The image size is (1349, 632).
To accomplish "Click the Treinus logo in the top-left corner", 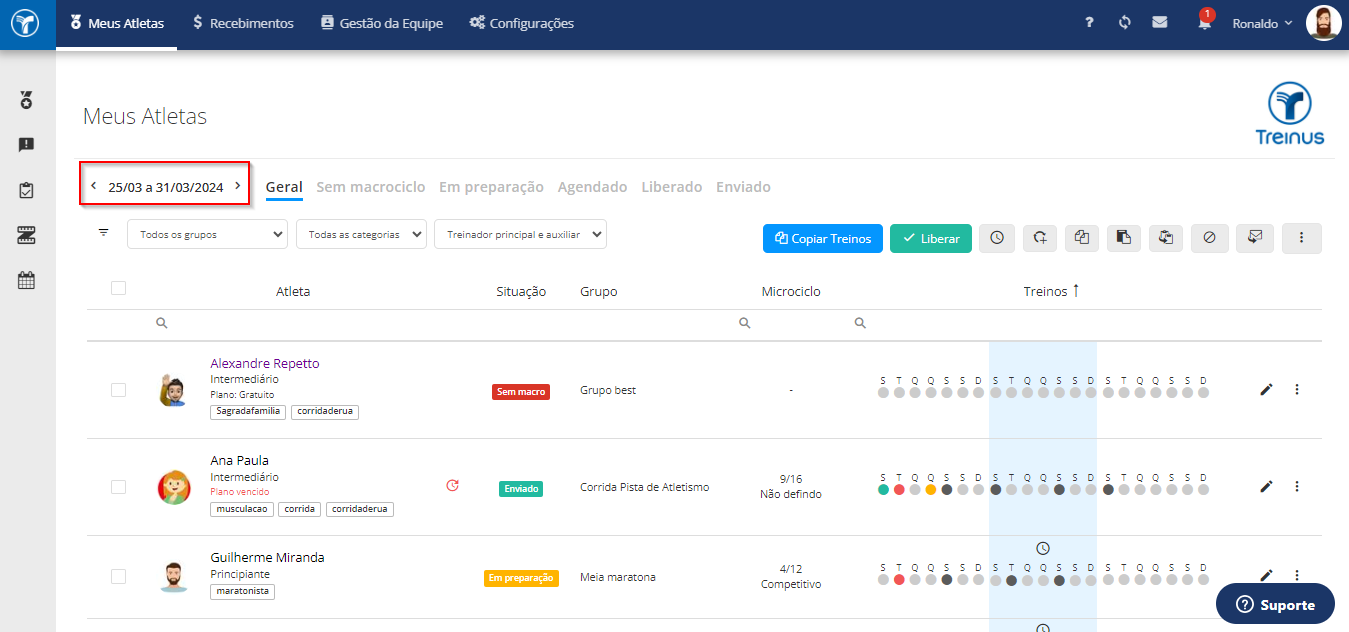I will (27, 23).
